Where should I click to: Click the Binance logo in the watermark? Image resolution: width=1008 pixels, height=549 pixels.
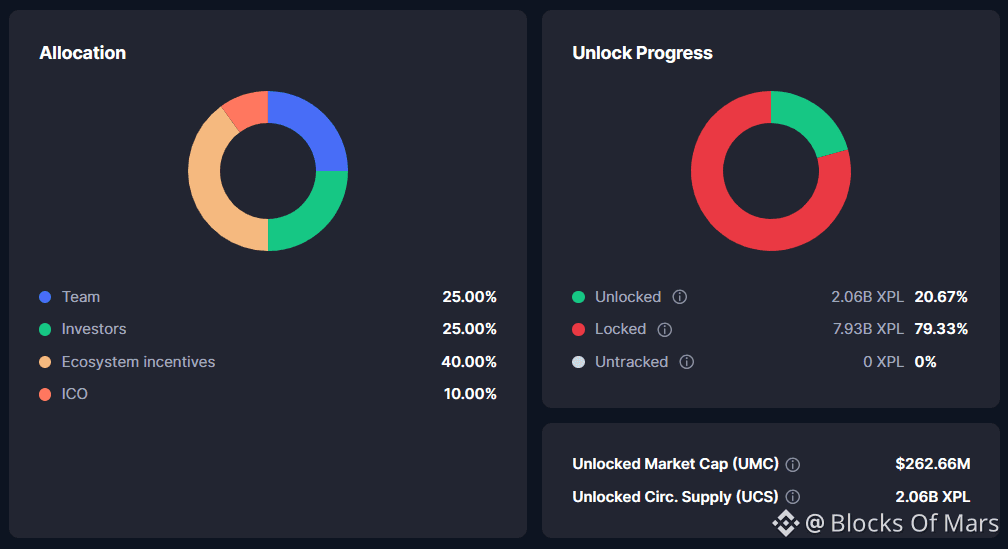pos(785,523)
